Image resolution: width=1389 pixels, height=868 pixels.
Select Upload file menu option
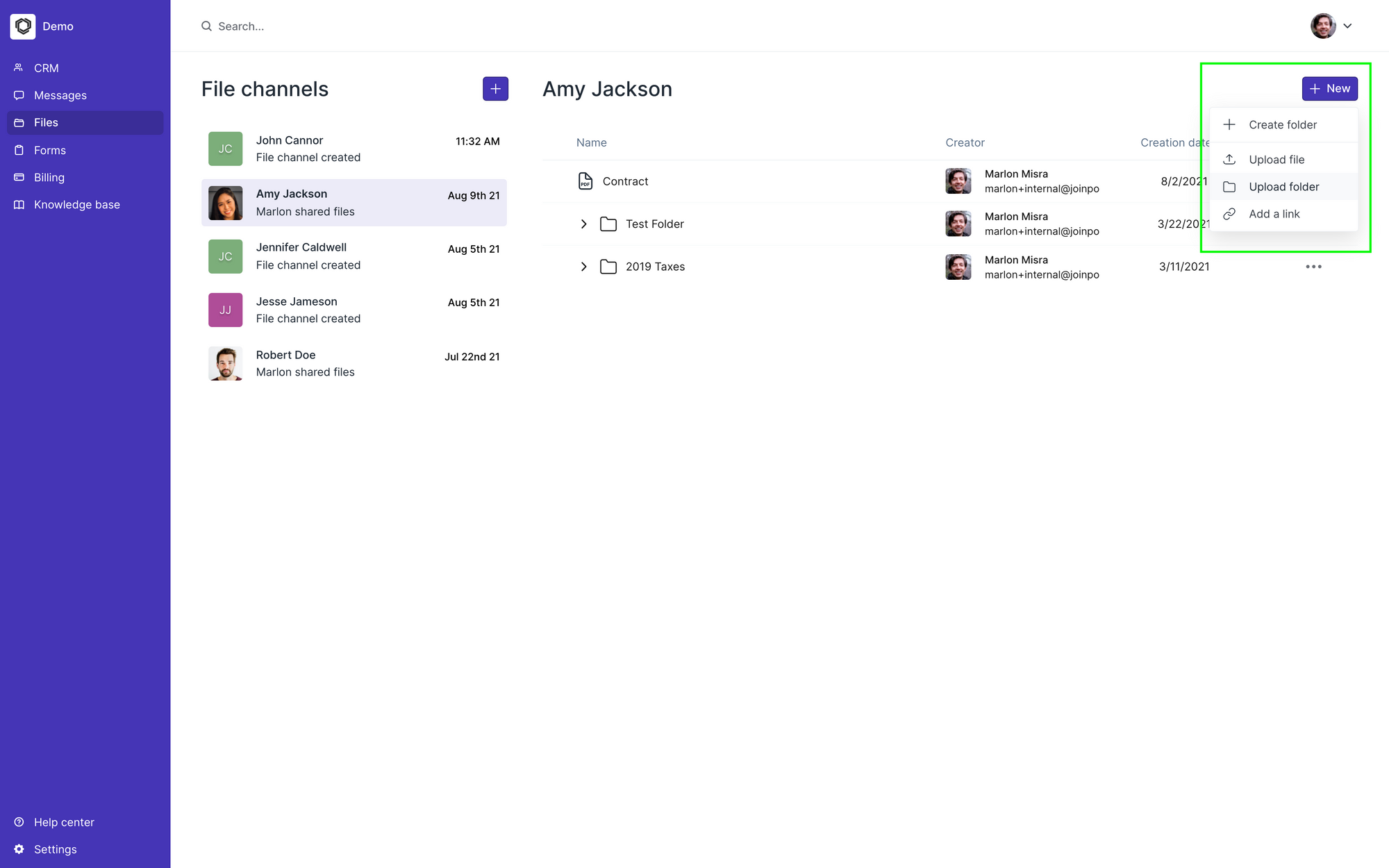click(1276, 160)
